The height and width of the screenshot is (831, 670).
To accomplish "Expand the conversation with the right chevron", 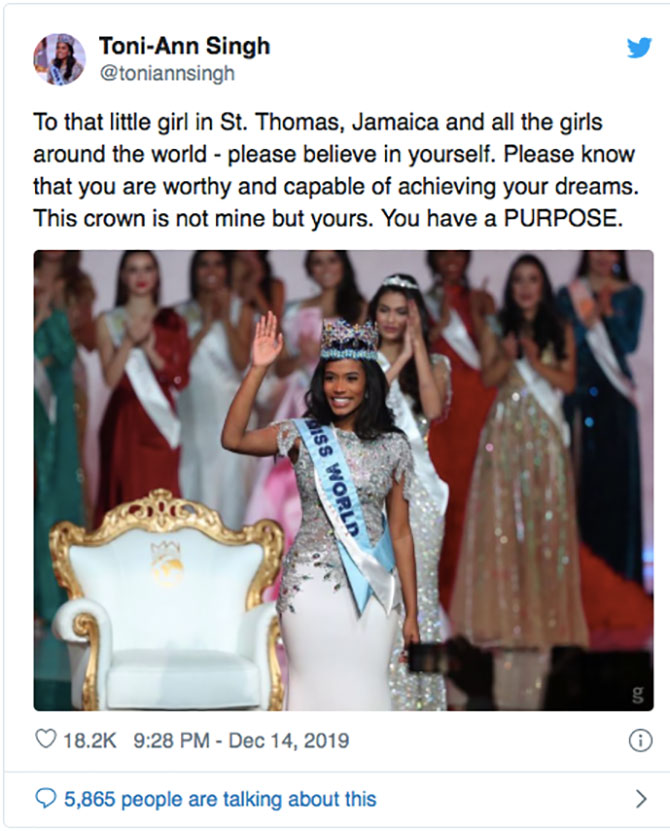I will (641, 798).
